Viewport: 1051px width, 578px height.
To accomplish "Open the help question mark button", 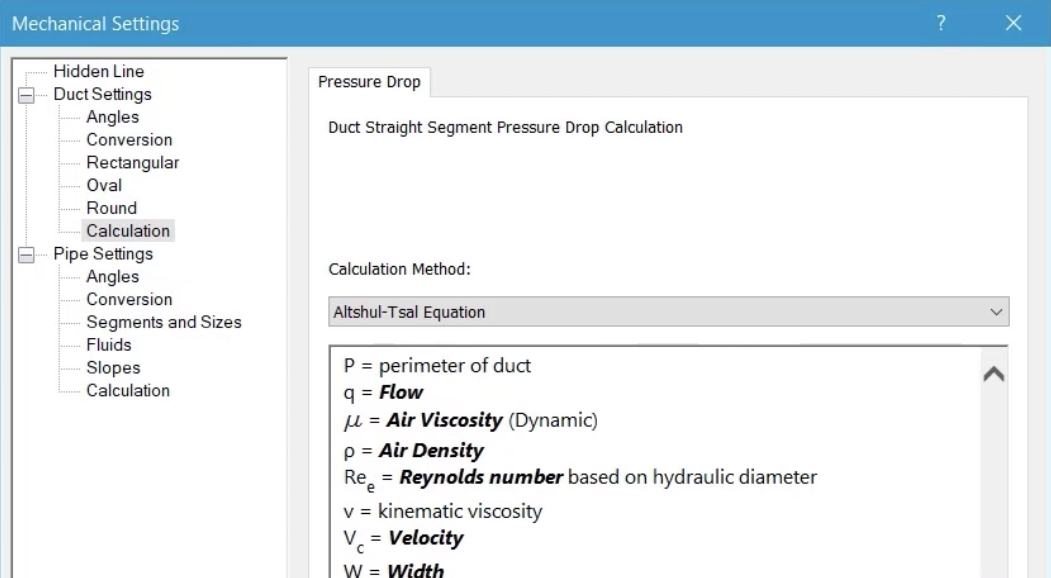I will point(941,23).
